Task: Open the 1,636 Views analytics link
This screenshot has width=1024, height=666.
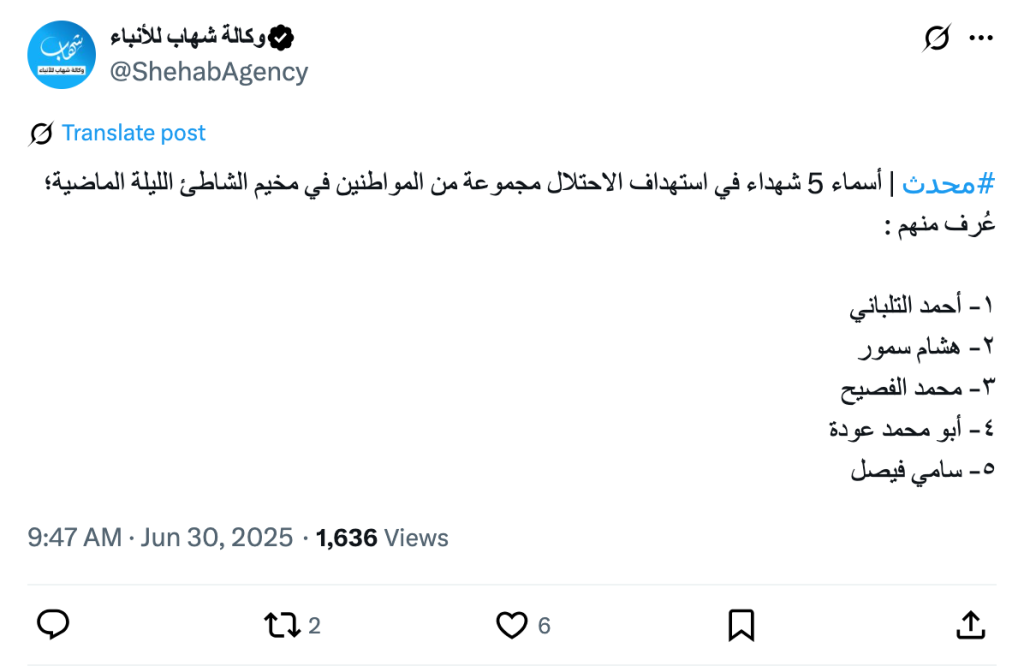Action: pyautogui.click(x=382, y=538)
